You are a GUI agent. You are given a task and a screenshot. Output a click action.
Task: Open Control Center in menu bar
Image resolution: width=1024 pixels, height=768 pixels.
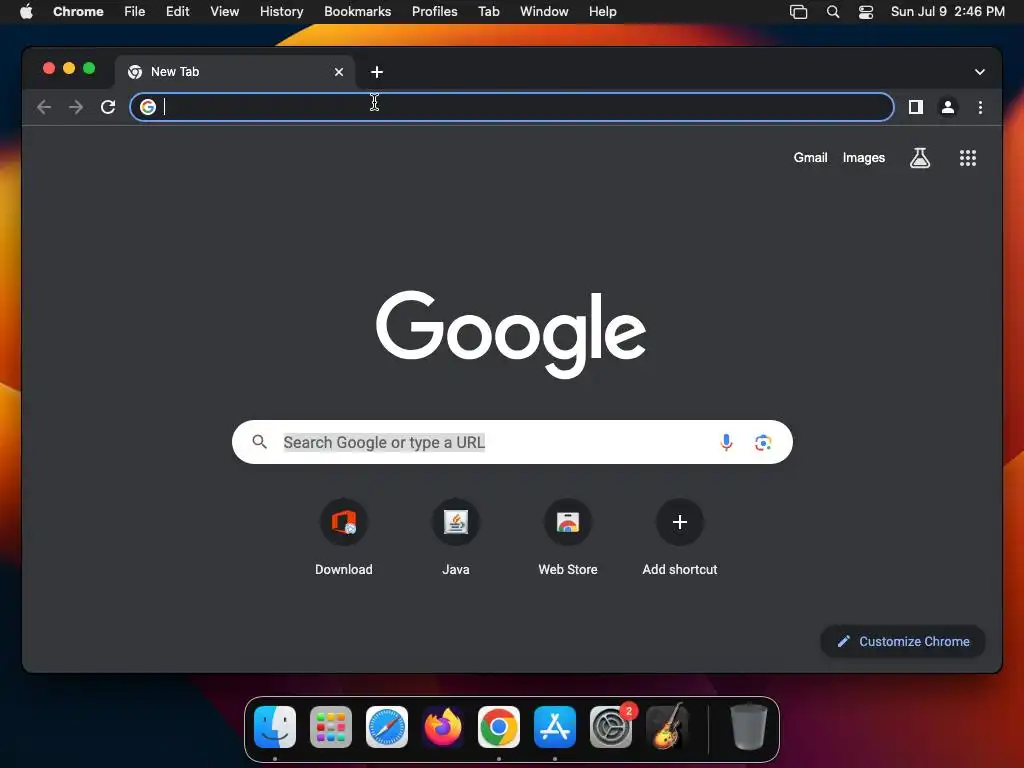tap(866, 12)
